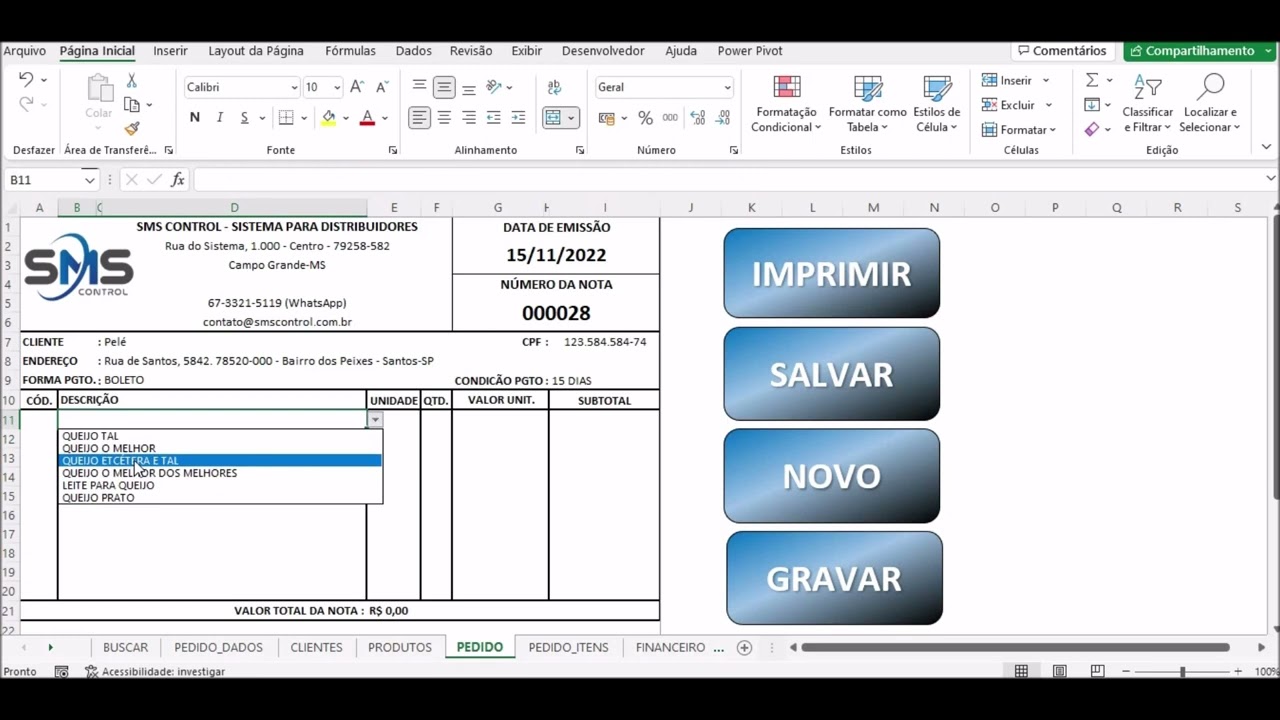Expand the Name Box B11 dropdown arrow
This screenshot has width=1280, height=720.
pyautogui.click(x=89, y=180)
